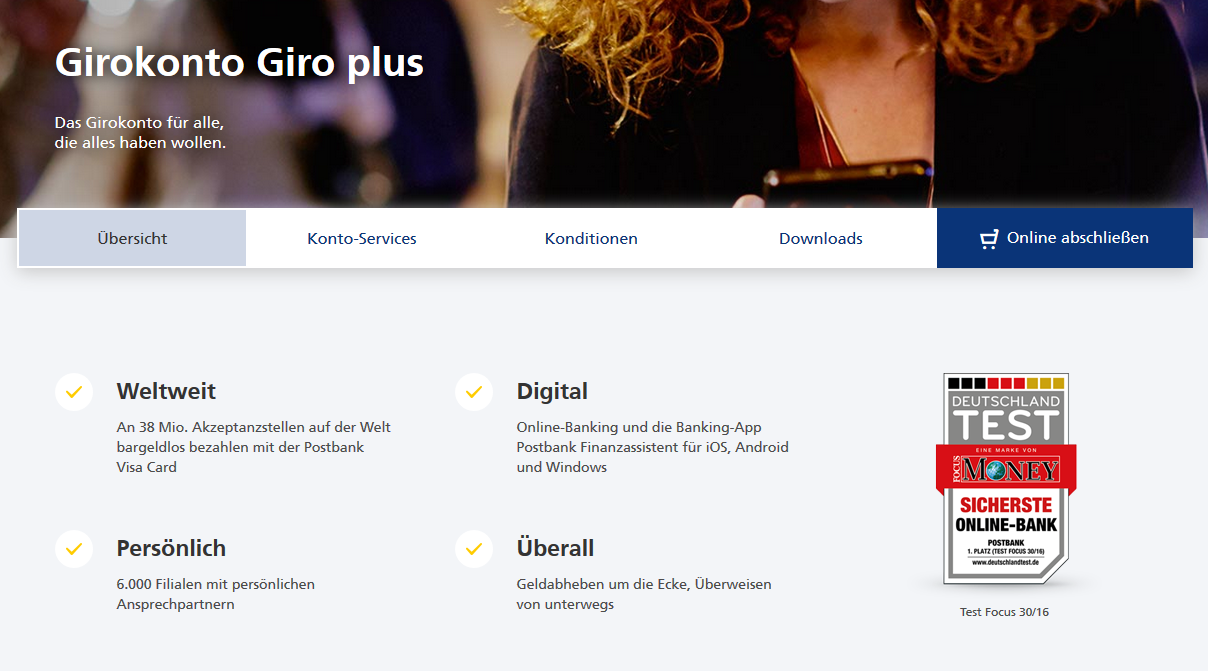Click the checkmark icon beside Überall
This screenshot has height=671, width=1208.
474,549
